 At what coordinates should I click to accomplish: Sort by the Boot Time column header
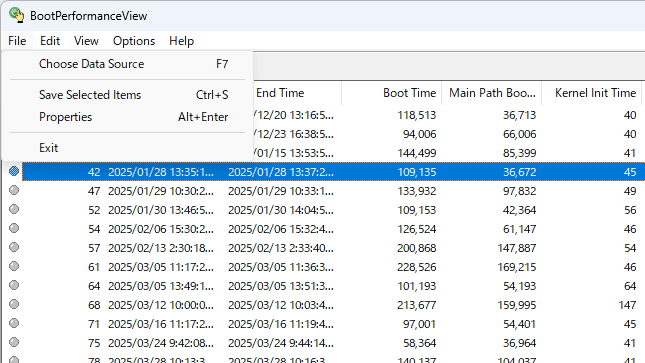pos(391,93)
